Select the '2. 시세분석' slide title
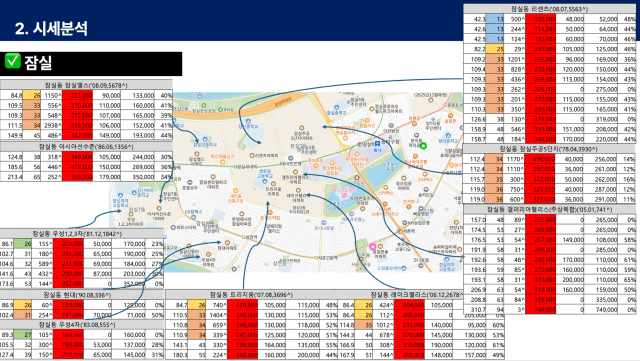 (51, 28)
